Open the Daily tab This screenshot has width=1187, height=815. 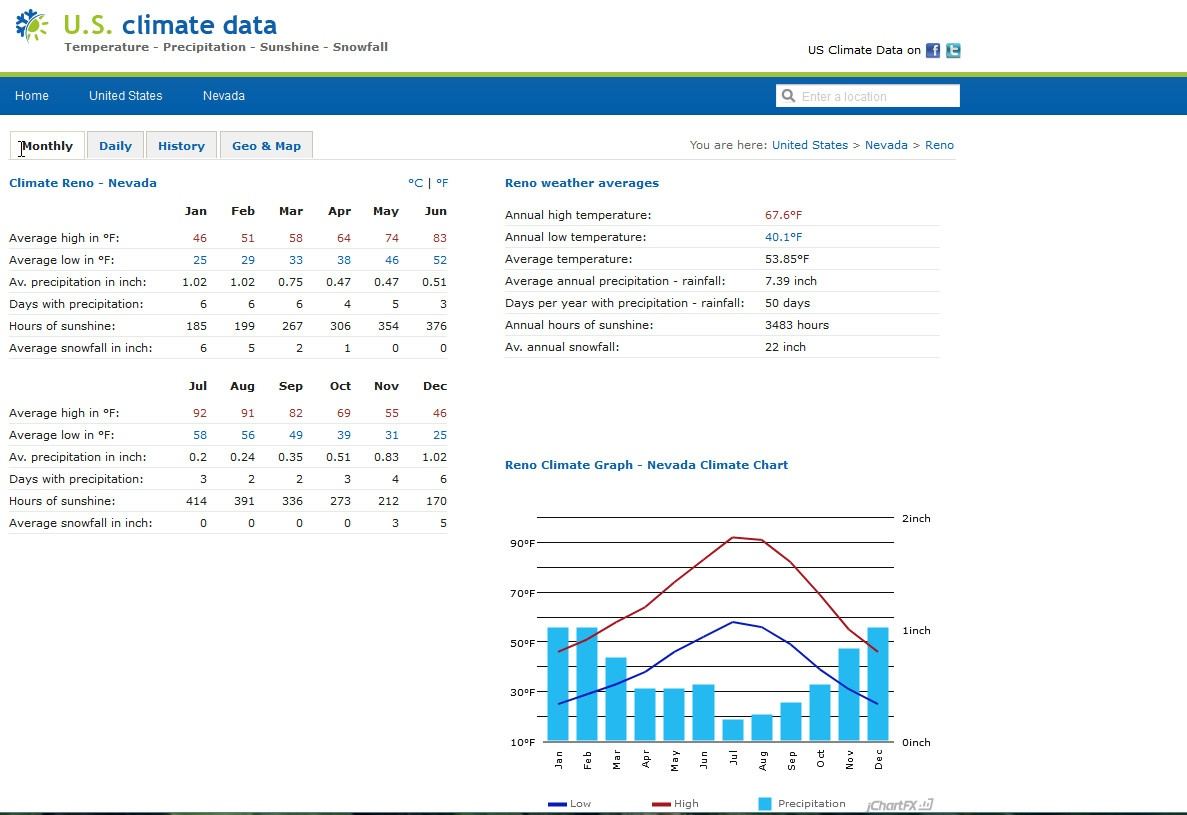point(115,146)
